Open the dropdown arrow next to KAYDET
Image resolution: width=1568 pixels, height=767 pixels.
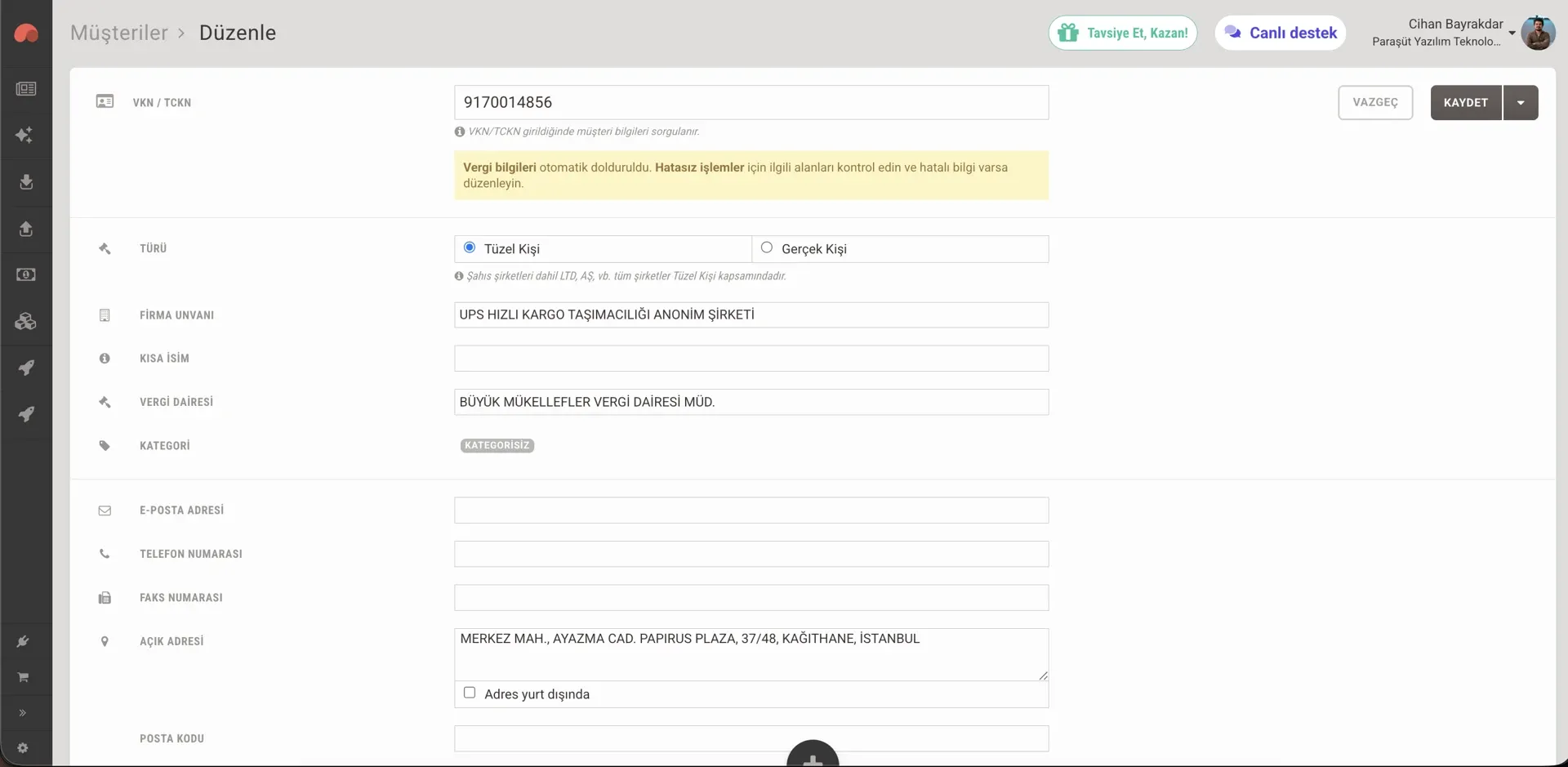click(x=1521, y=102)
